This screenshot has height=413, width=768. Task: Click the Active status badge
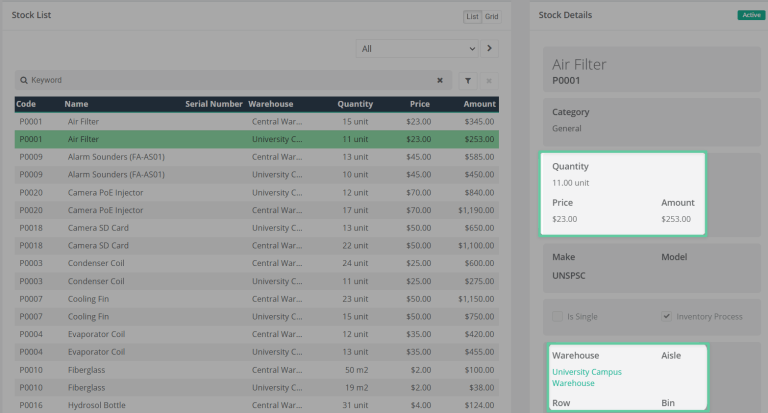[749, 15]
